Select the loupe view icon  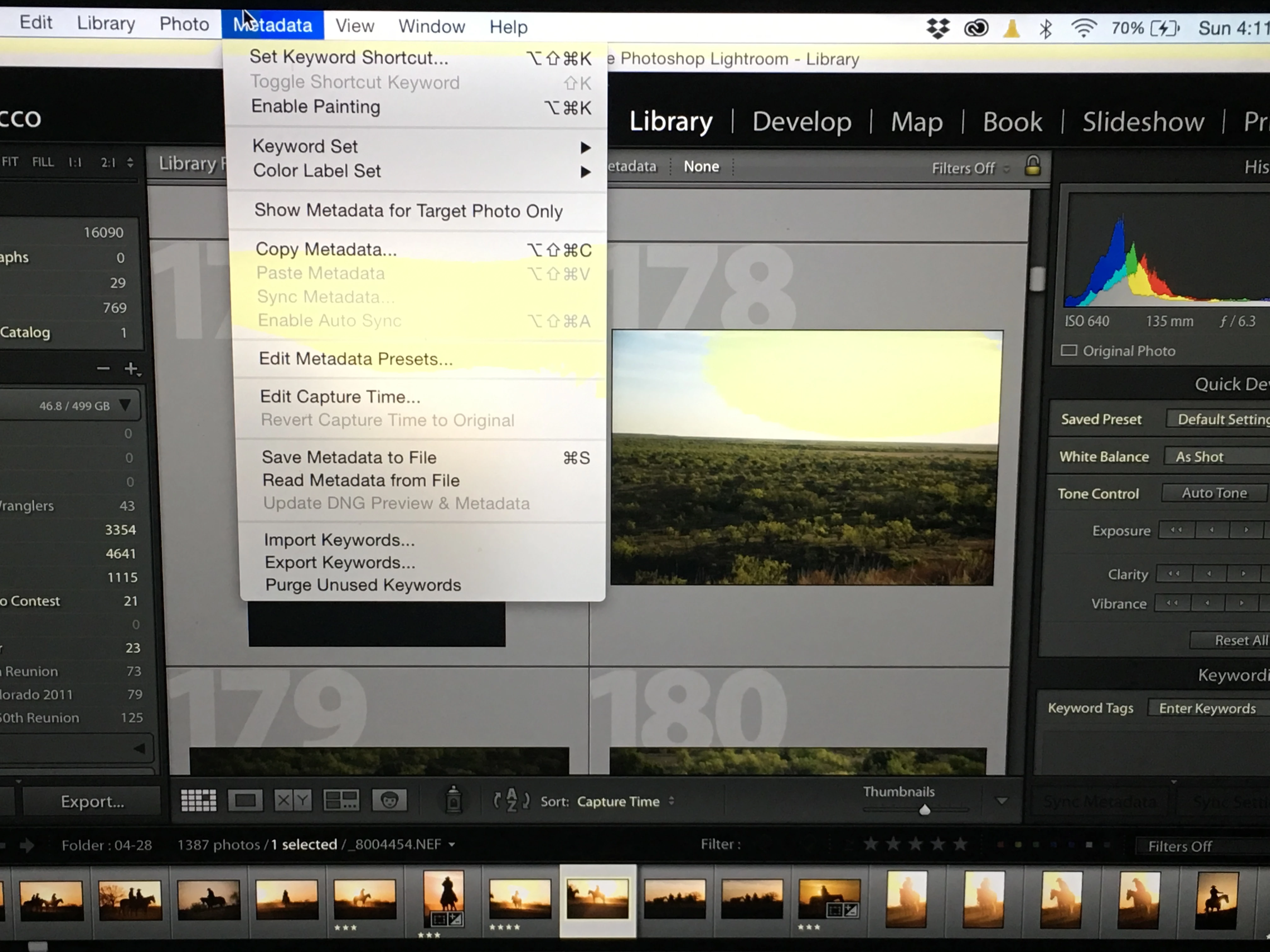pyautogui.click(x=245, y=800)
